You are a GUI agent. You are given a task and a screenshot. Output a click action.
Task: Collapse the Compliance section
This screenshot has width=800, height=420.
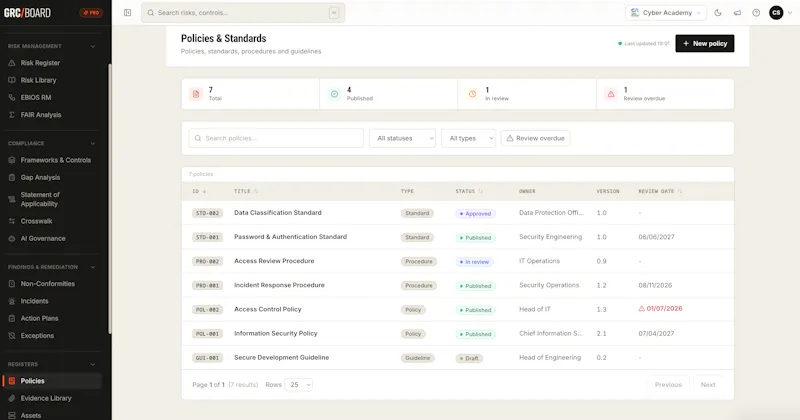click(x=93, y=143)
